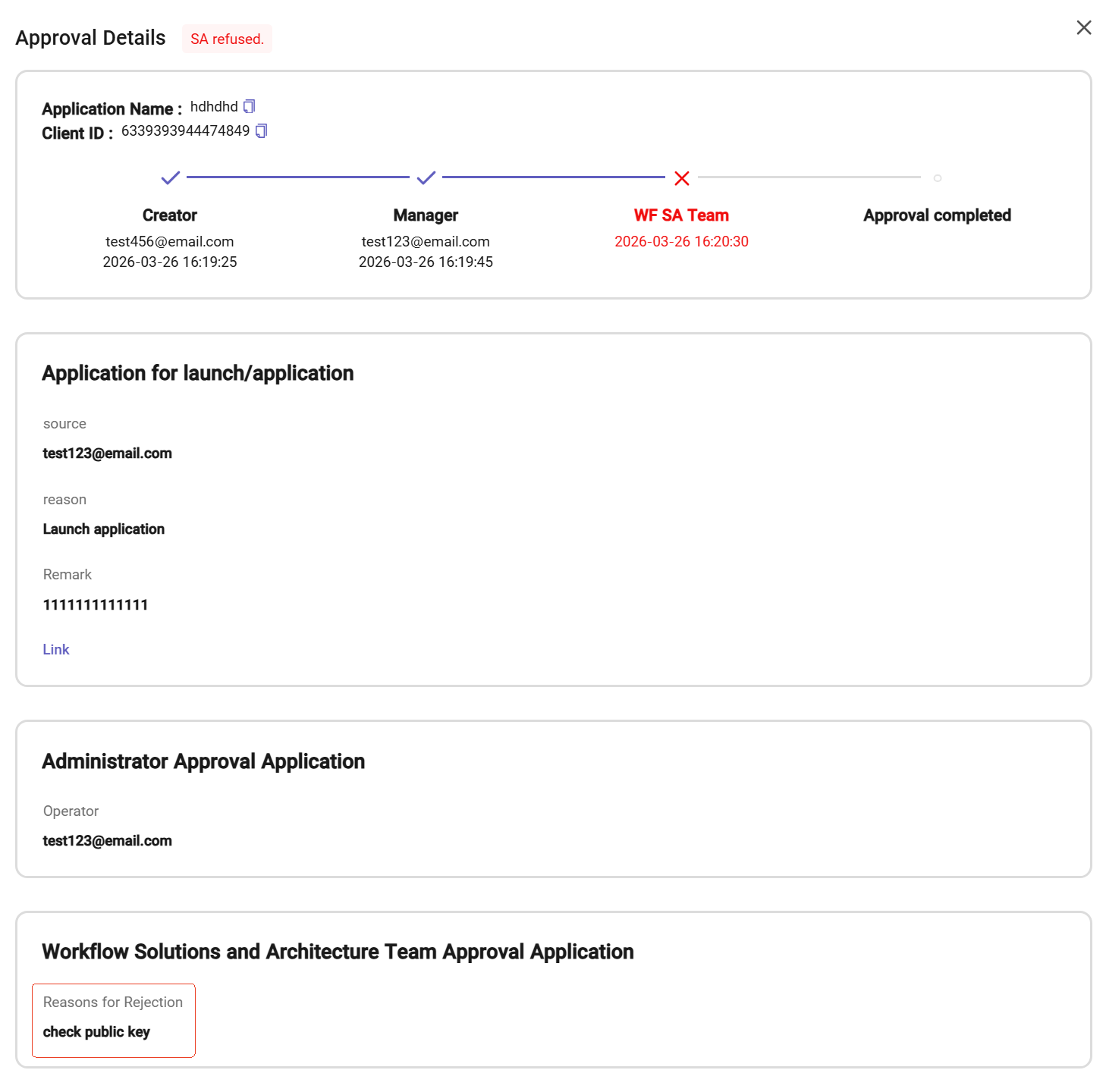Click the source email value

pyautogui.click(x=108, y=453)
